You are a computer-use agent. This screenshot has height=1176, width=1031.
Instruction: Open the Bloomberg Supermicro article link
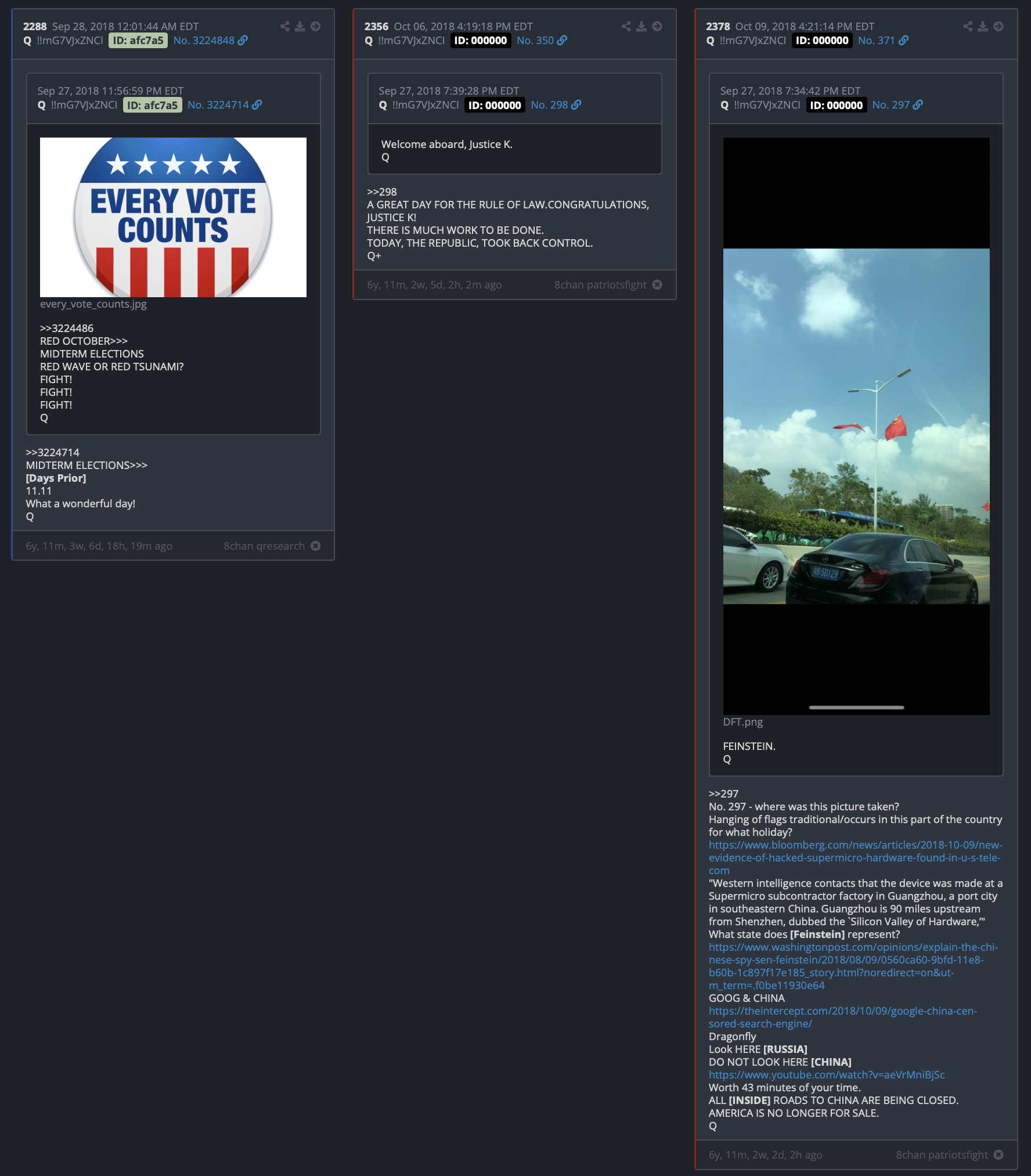click(855, 857)
